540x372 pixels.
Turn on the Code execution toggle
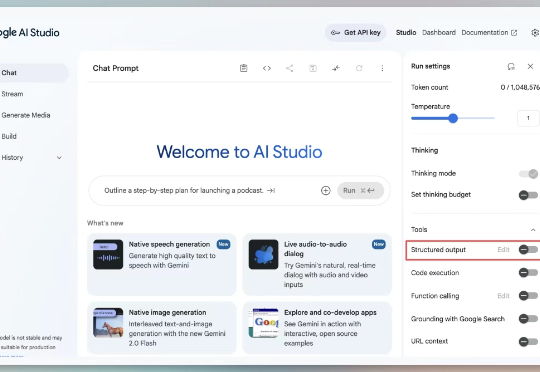pos(529,273)
